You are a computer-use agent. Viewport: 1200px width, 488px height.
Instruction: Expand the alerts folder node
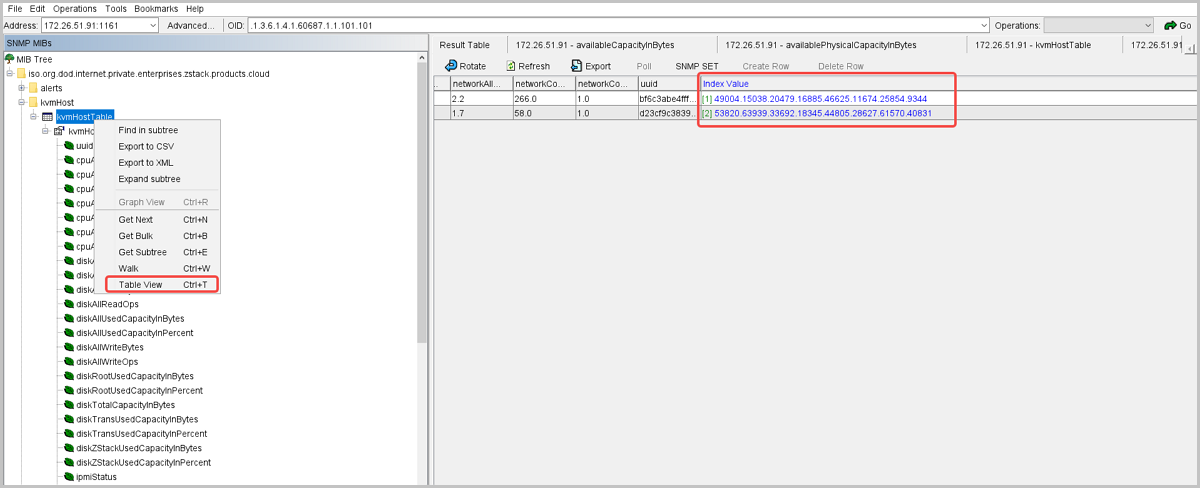tap(21, 88)
